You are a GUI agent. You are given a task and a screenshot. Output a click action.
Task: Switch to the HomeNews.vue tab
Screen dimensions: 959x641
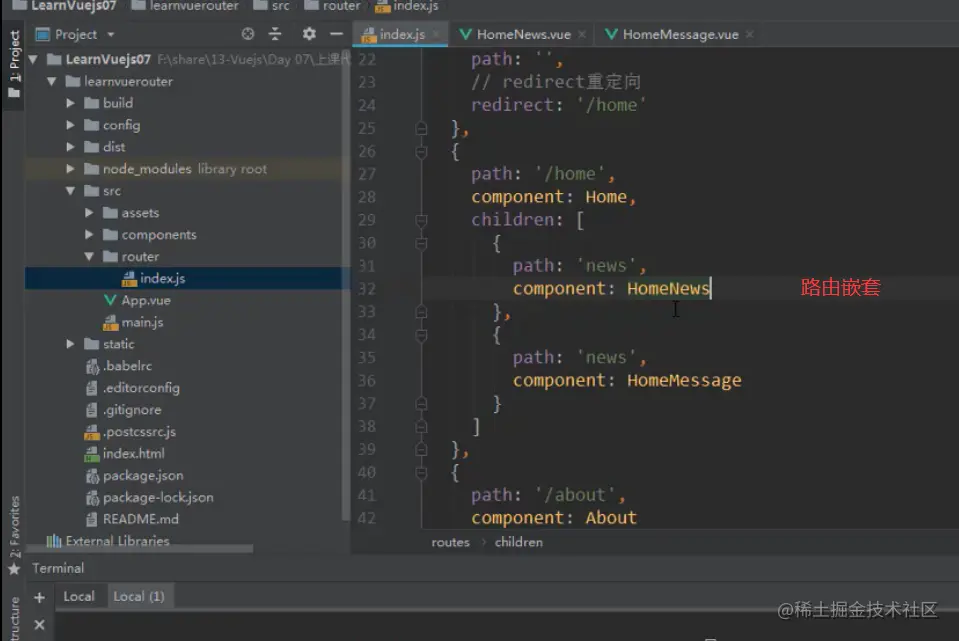click(x=522, y=34)
